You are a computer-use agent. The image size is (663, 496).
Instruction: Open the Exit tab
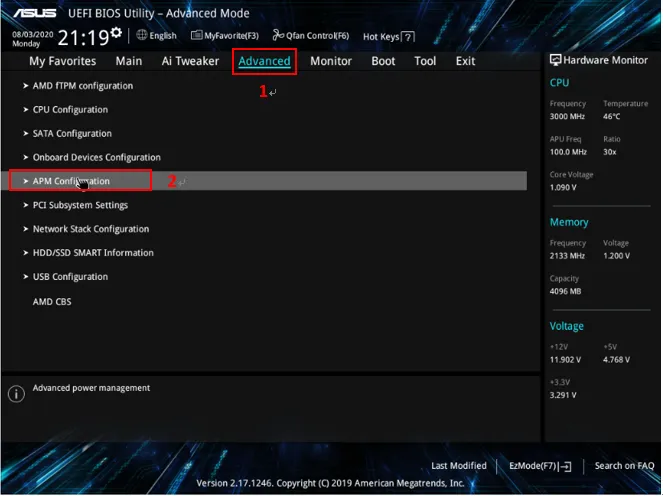click(x=466, y=61)
